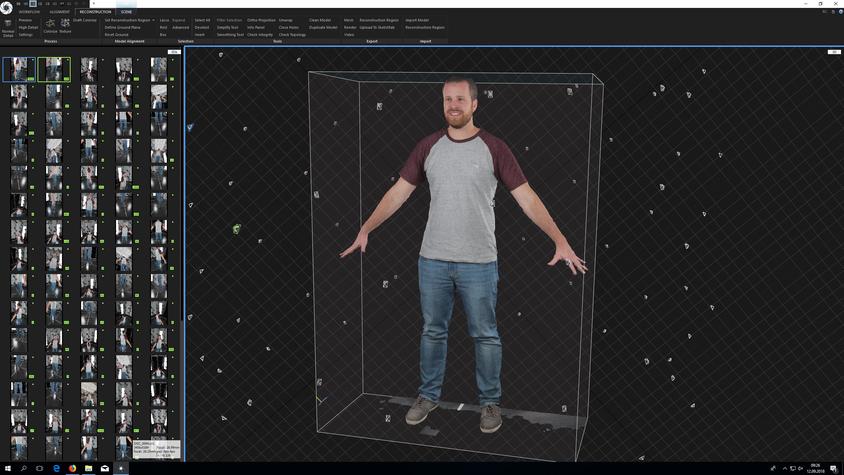This screenshot has width=844, height=475.
Task: Open Set Reconstruction Region dropdown
Action: click(x=128, y=20)
